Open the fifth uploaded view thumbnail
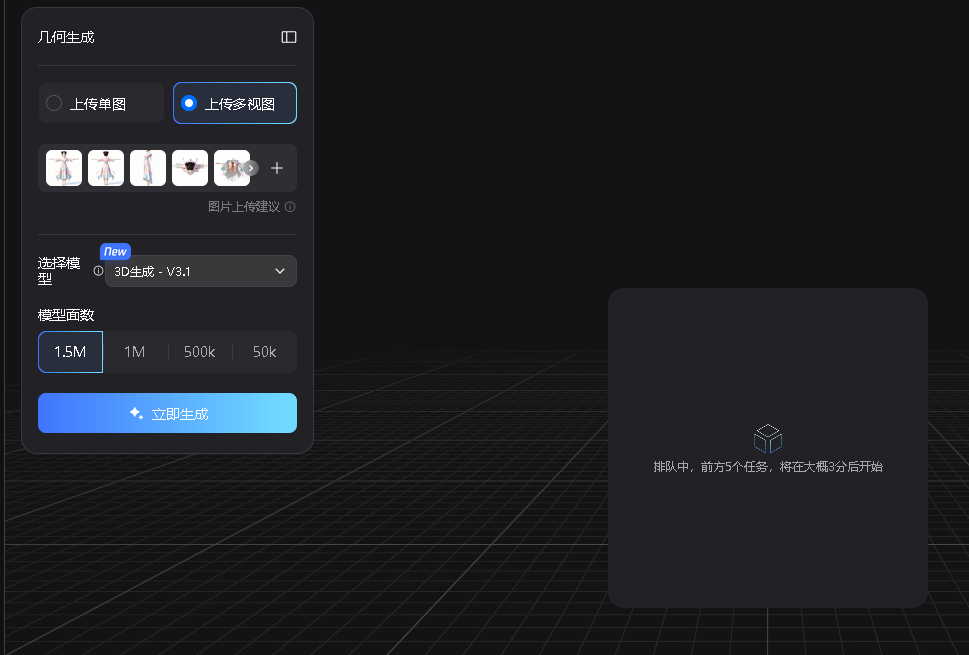Screen dimensions: 969x655 click(x=230, y=168)
